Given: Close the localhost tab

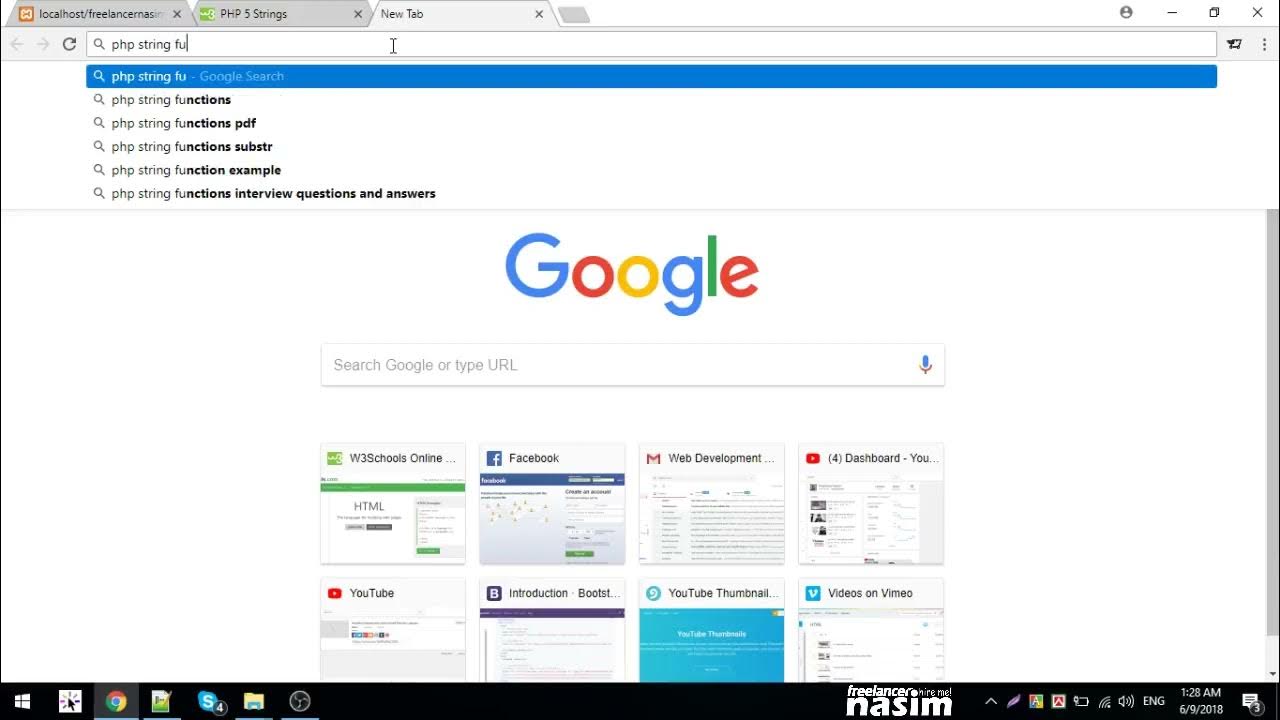Looking at the screenshot, I should tap(177, 14).
